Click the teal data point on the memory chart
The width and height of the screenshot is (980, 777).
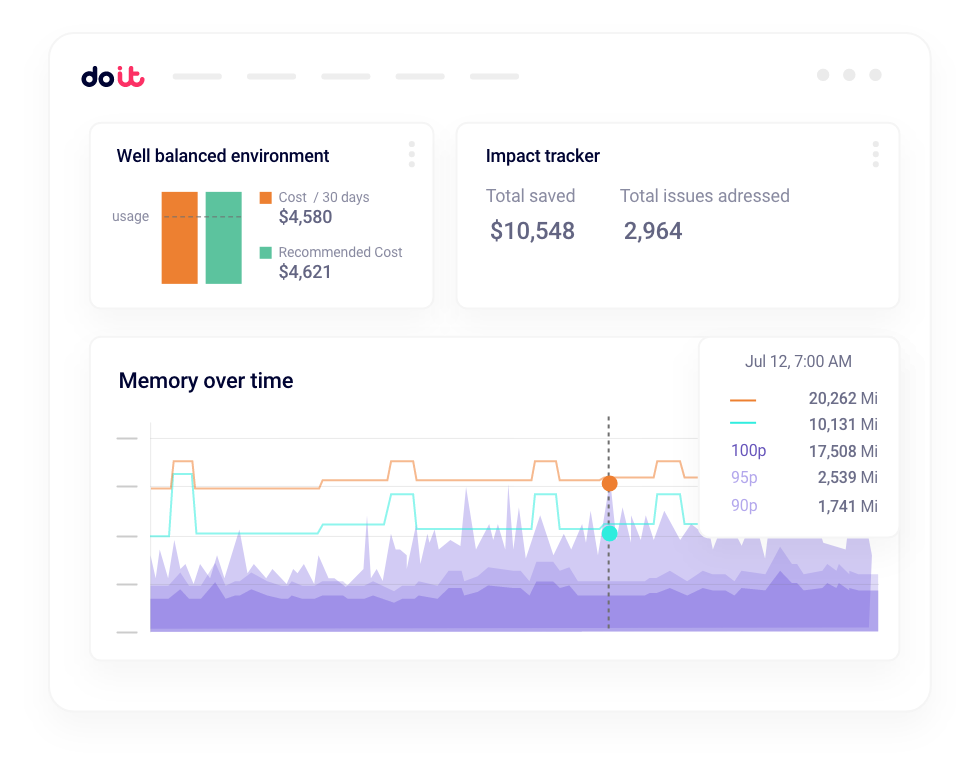point(609,533)
